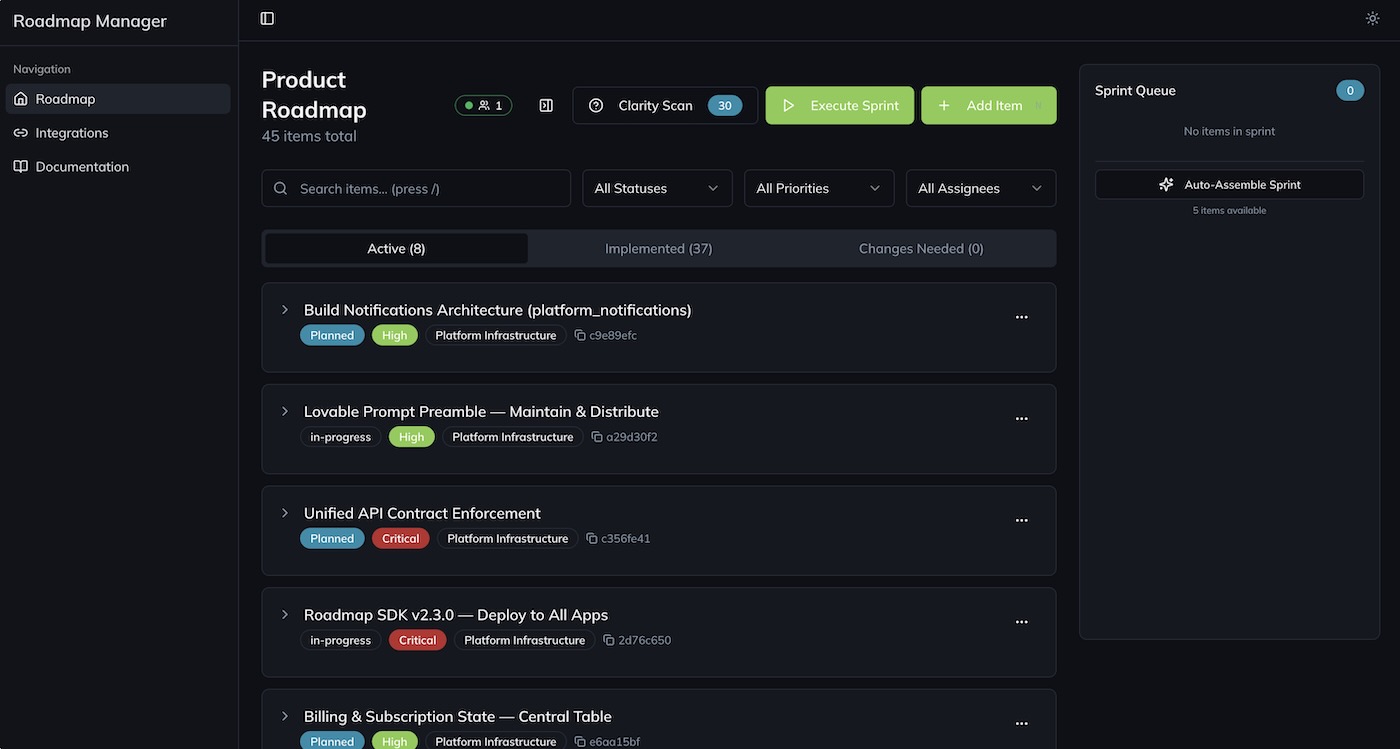Click in-progress badge on Lovable Prompt Preamble

pos(341,437)
